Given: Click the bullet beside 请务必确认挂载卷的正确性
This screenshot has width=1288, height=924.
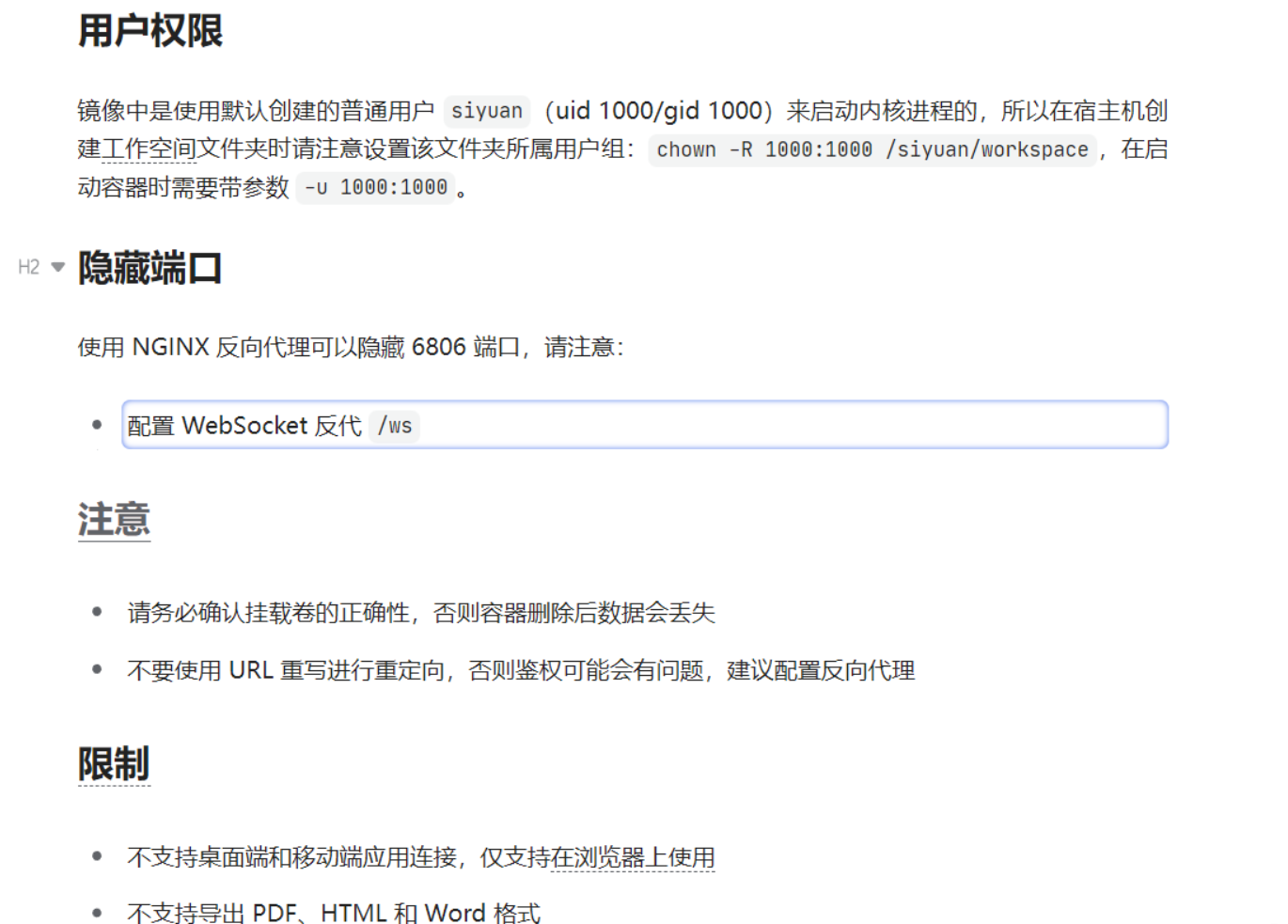Looking at the screenshot, I should 97,612.
